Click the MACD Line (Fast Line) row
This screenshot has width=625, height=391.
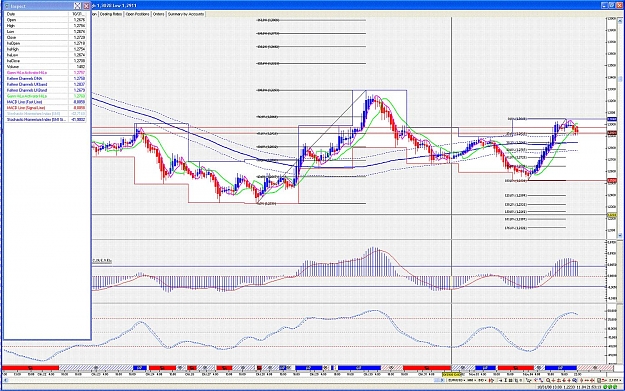(46, 102)
